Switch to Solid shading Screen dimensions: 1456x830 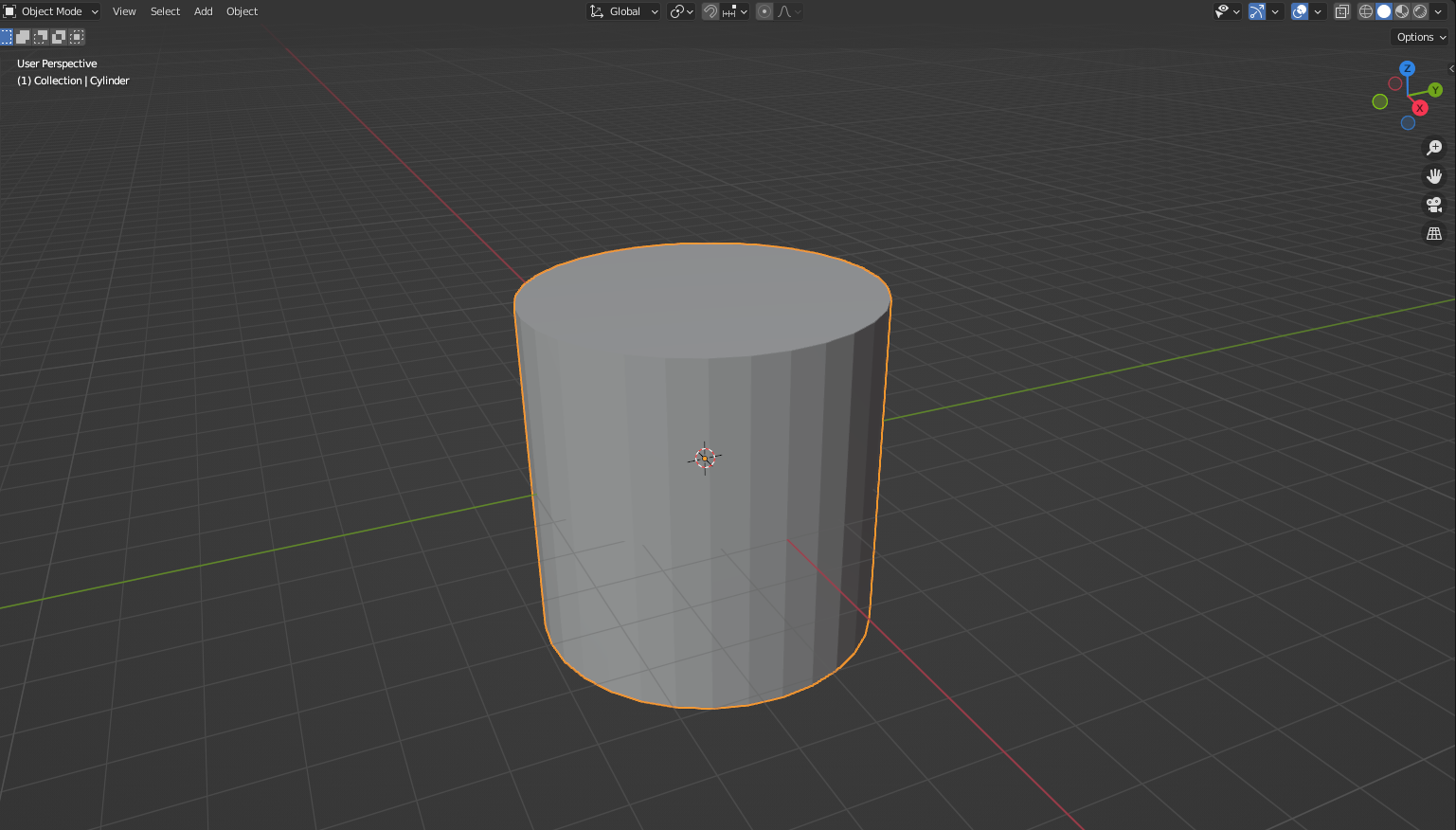1384,11
